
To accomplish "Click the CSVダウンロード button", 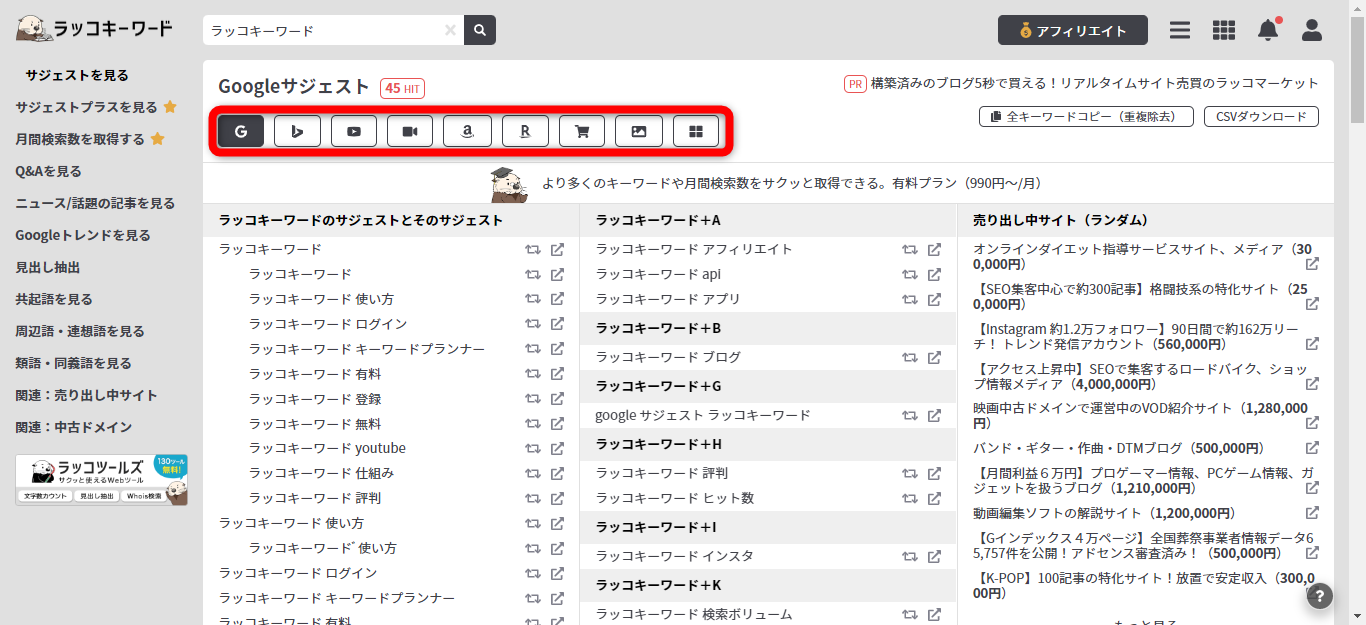I will [x=1261, y=117].
